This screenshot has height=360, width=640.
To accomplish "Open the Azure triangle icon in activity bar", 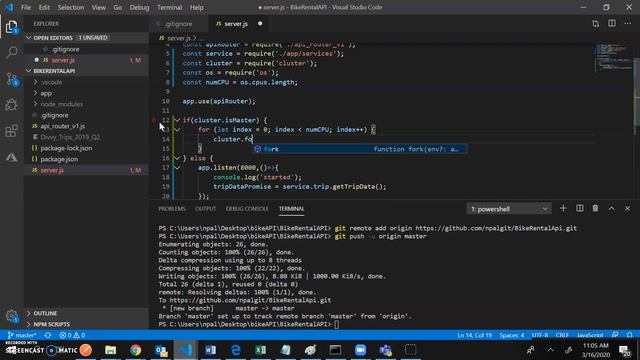I will (11, 157).
